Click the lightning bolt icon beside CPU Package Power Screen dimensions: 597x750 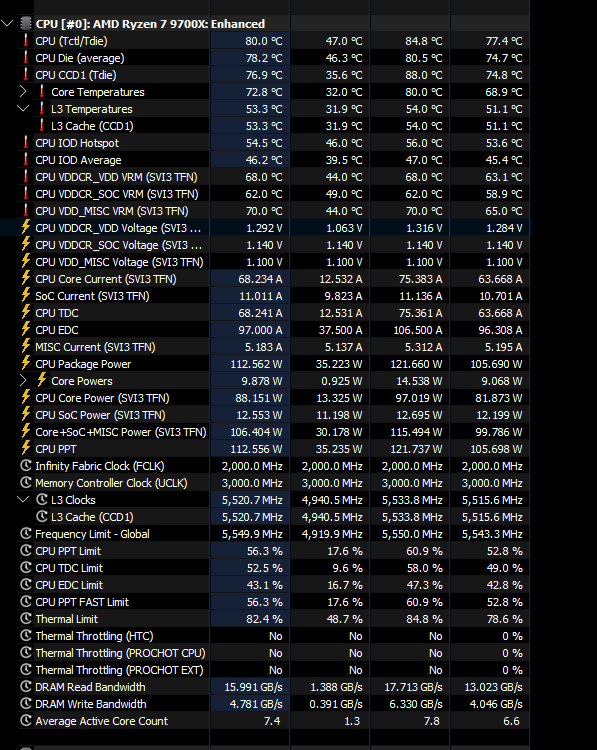point(26,363)
